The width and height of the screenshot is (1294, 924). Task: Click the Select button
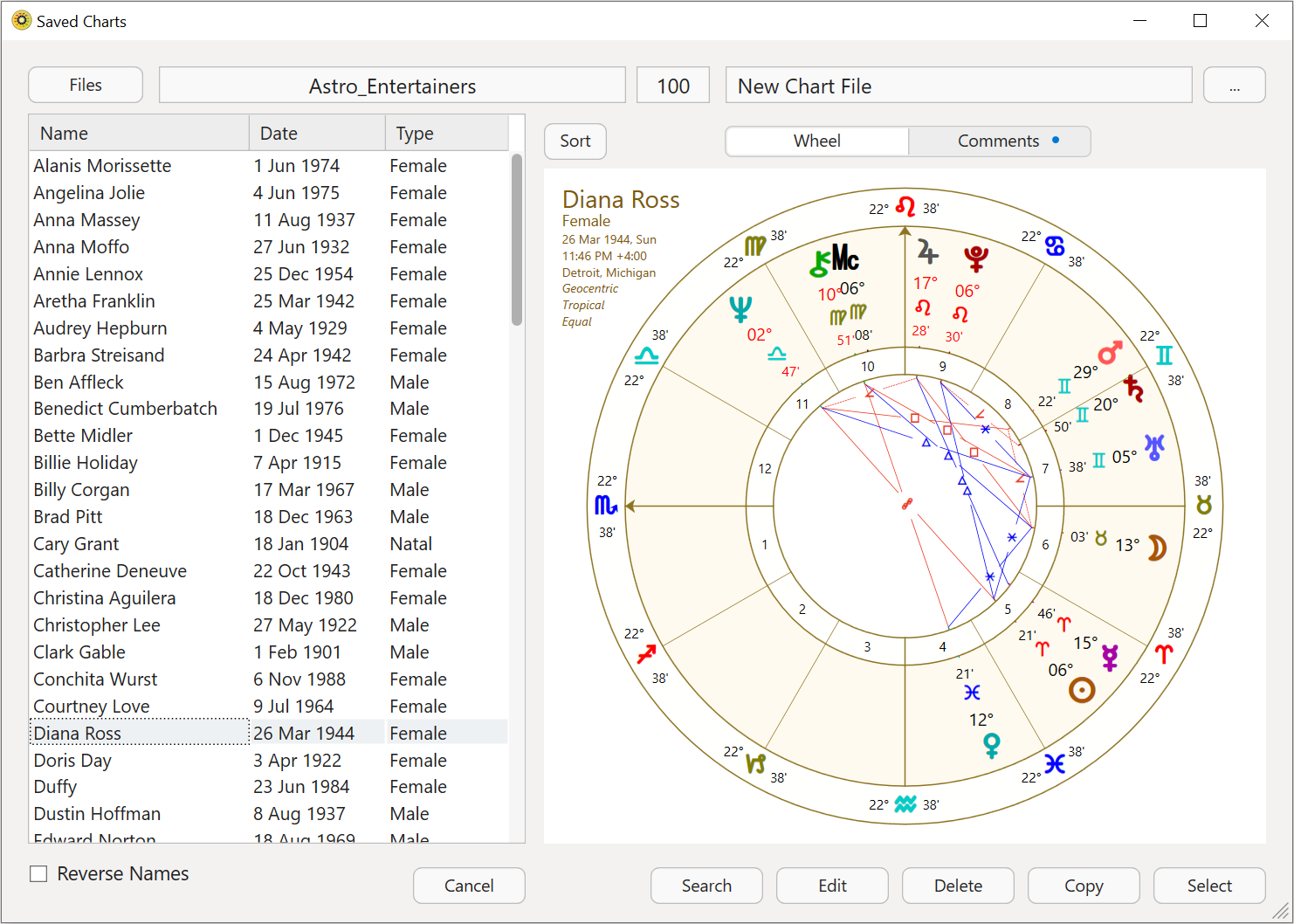[1209, 886]
